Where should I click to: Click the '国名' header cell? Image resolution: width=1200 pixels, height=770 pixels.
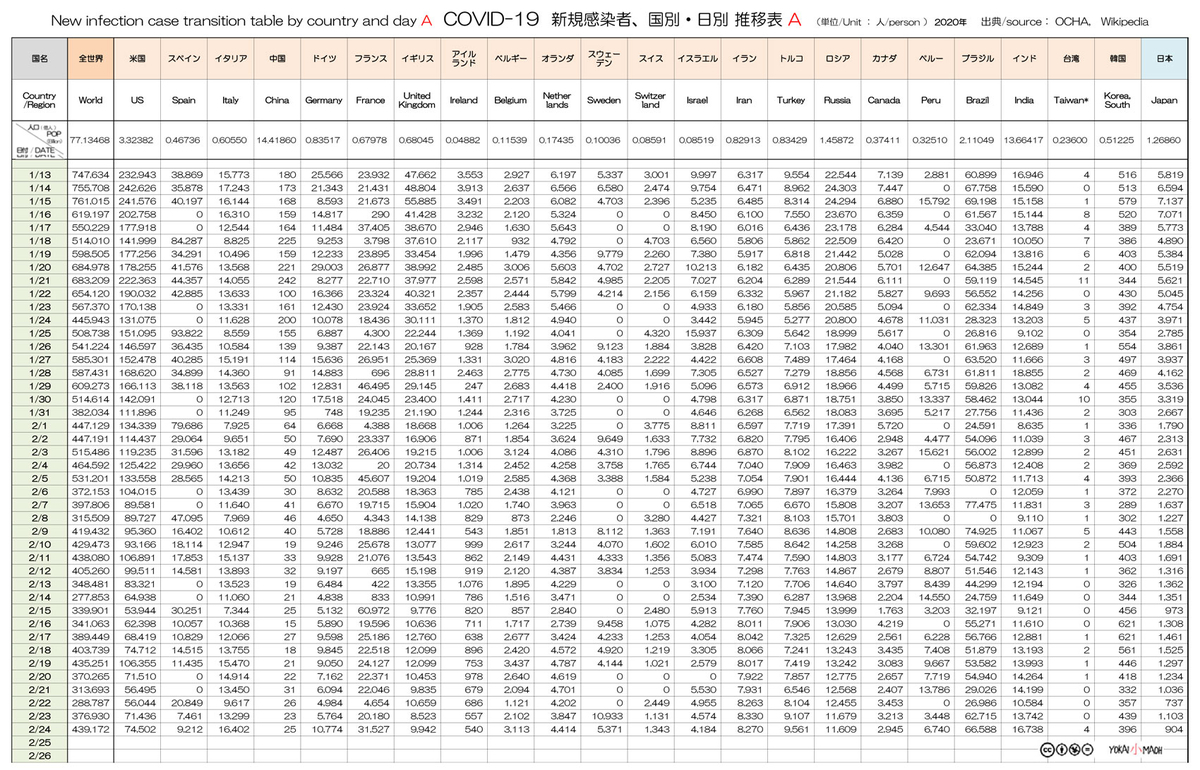coord(40,59)
